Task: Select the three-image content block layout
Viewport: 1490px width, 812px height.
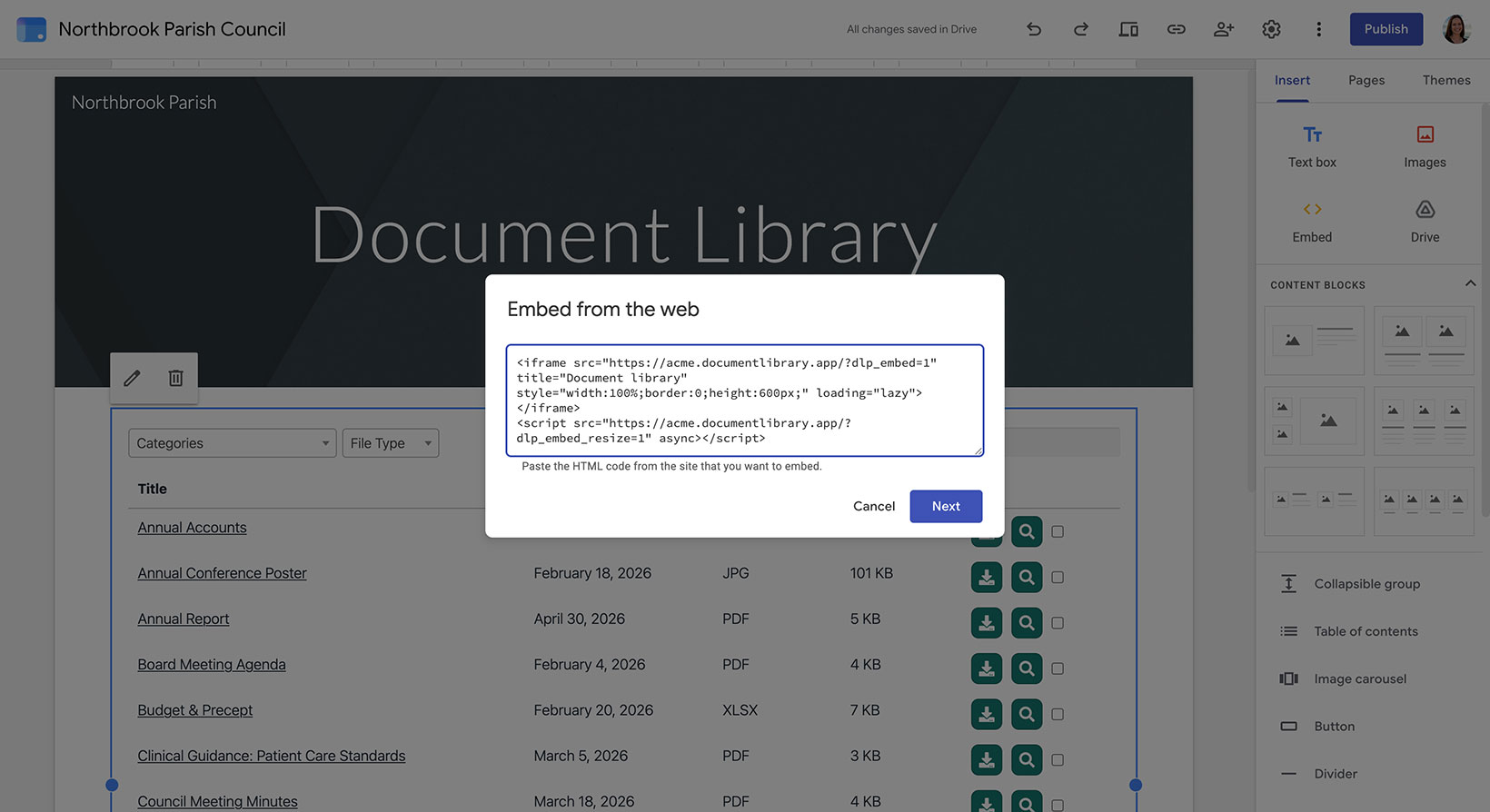Action: click(x=1424, y=421)
